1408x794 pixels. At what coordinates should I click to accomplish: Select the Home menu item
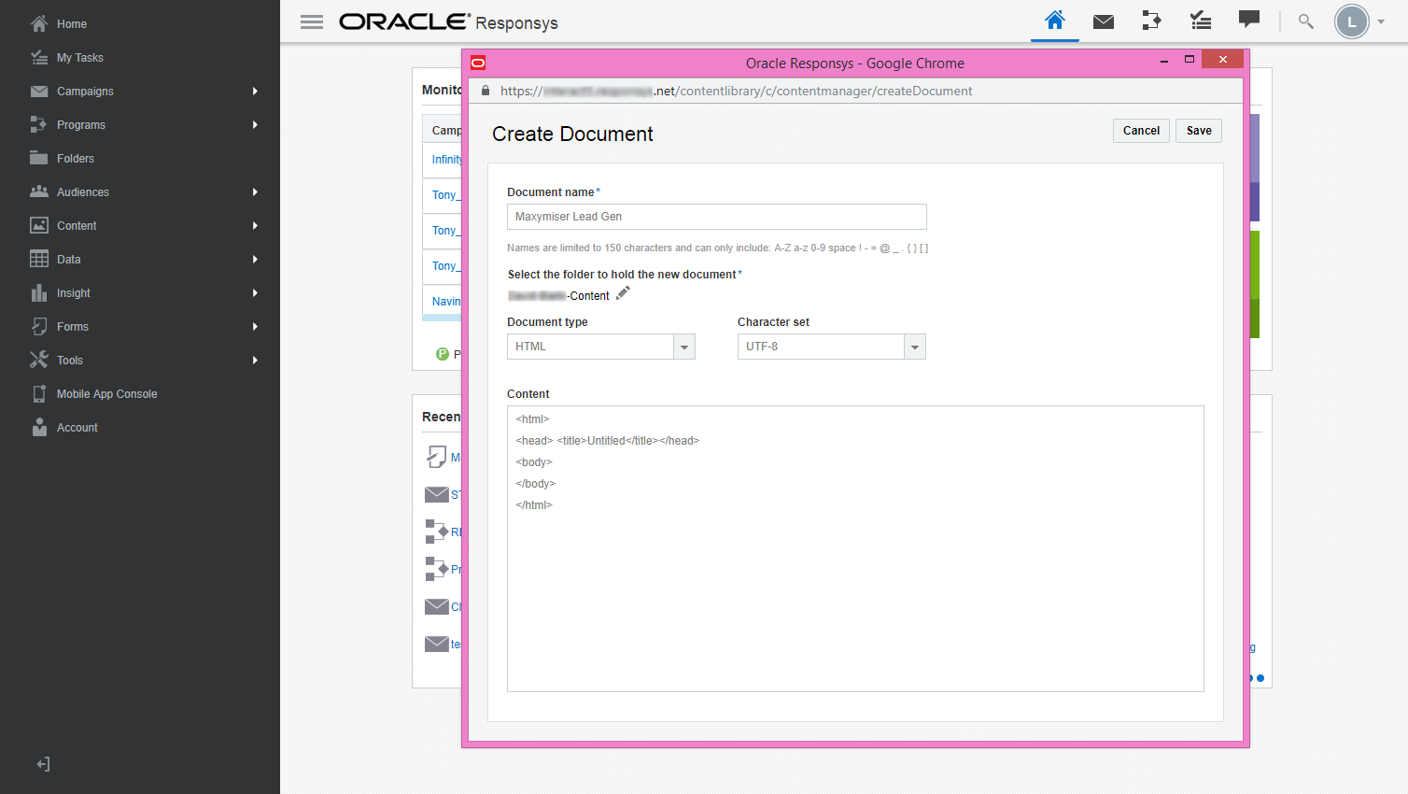click(72, 24)
